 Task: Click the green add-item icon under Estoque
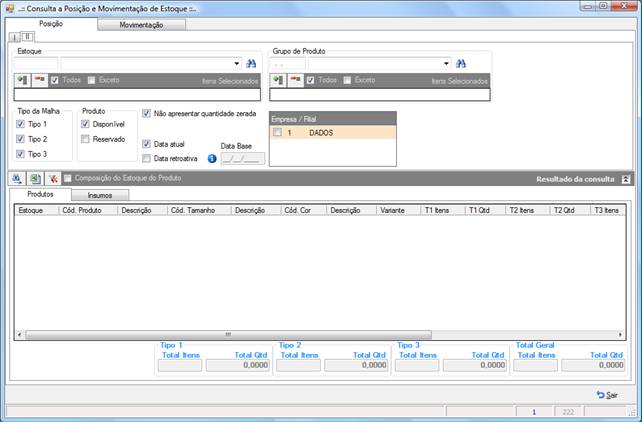23,80
